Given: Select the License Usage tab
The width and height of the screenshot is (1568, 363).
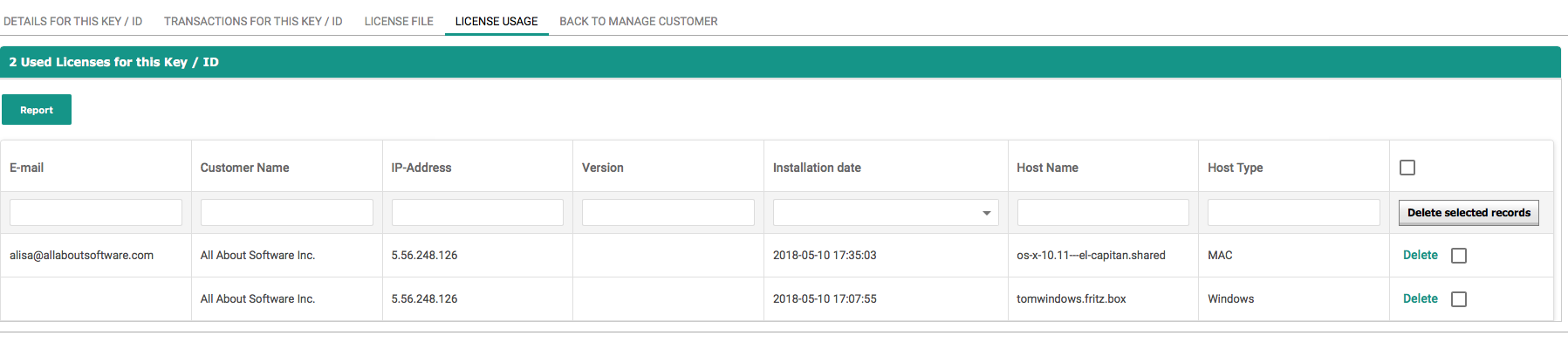Looking at the screenshot, I should coord(496,21).
